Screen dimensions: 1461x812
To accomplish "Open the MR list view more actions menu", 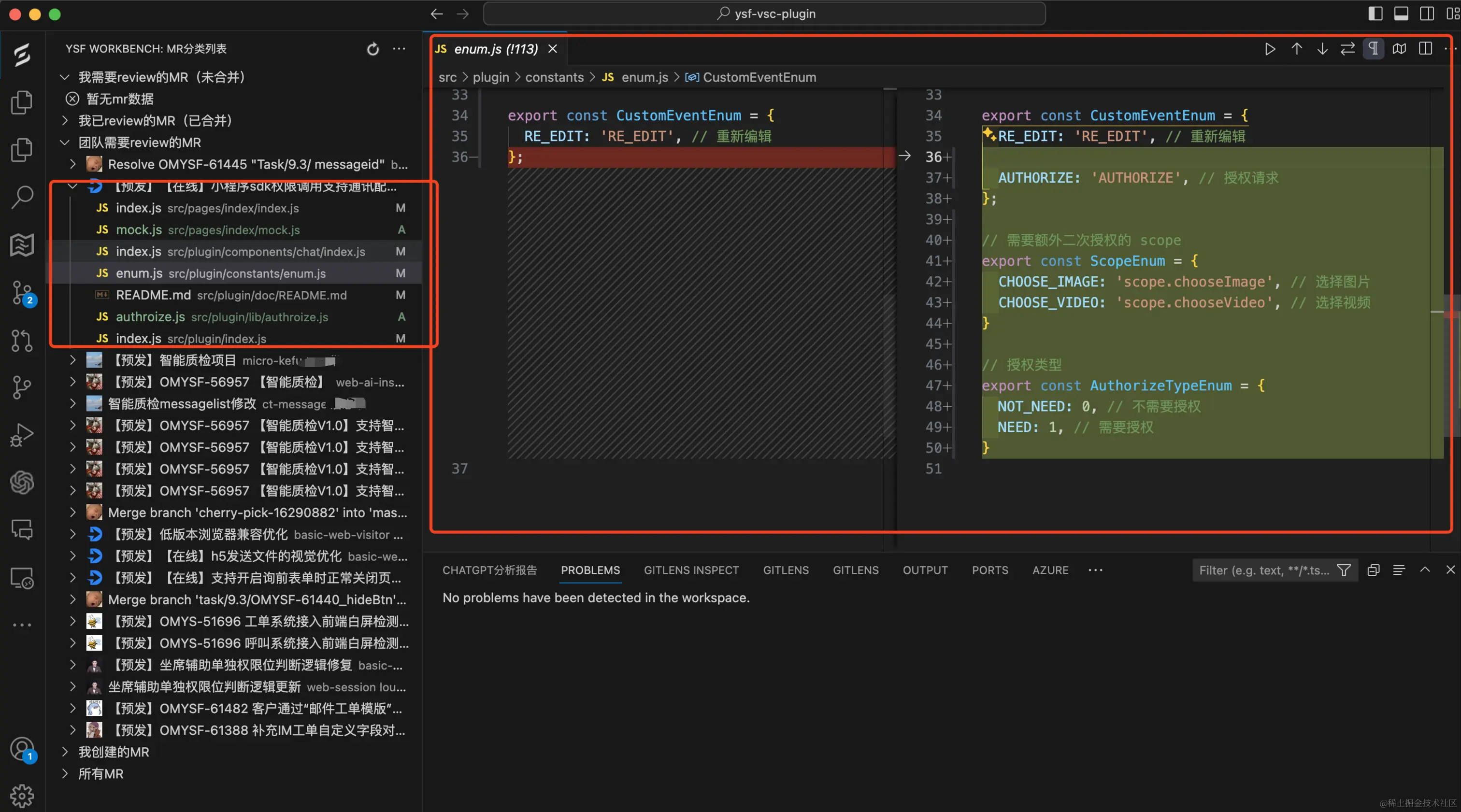I will (x=399, y=49).
